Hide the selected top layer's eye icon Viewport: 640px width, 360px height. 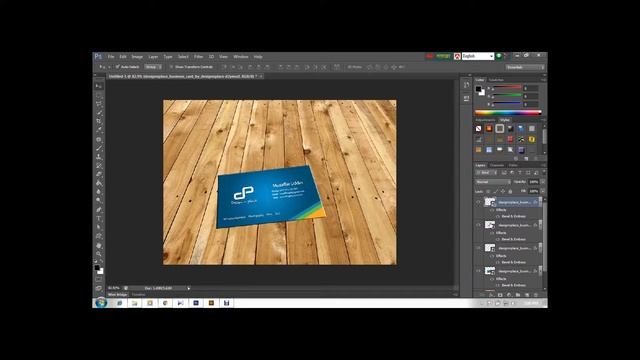coord(478,202)
